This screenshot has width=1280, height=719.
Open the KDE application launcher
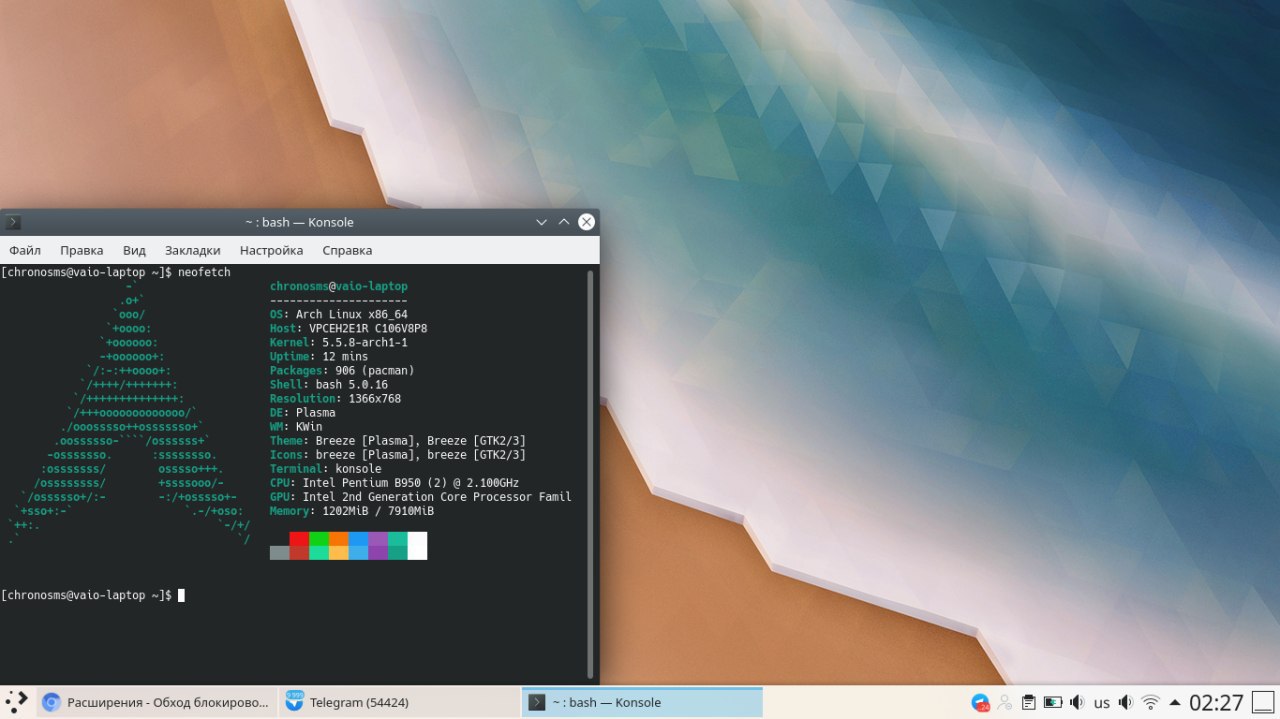pyautogui.click(x=17, y=702)
